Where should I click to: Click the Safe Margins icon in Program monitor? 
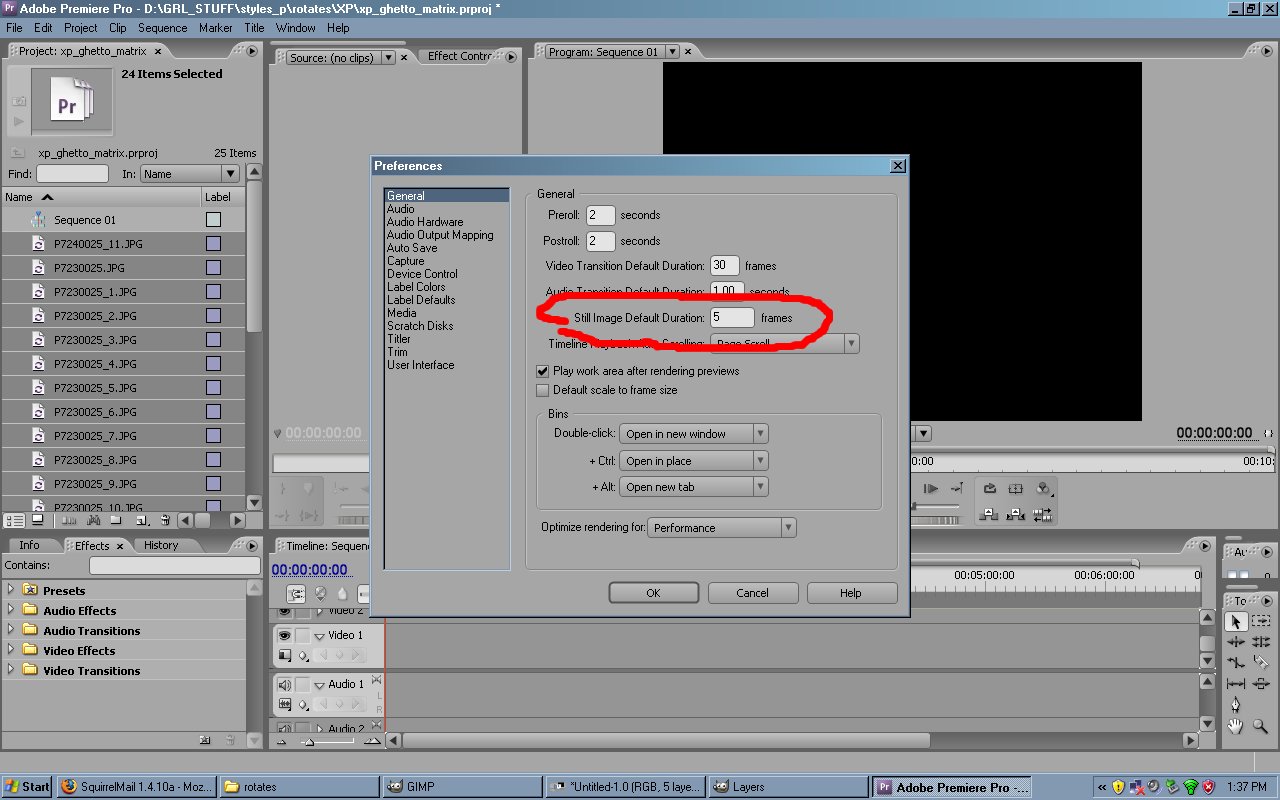(1016, 488)
